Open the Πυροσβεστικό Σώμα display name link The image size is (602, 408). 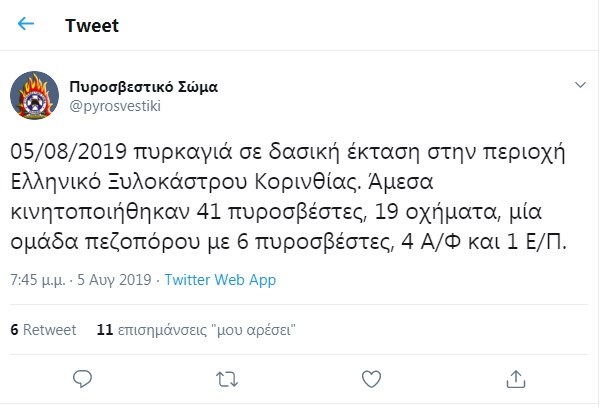tap(144, 87)
